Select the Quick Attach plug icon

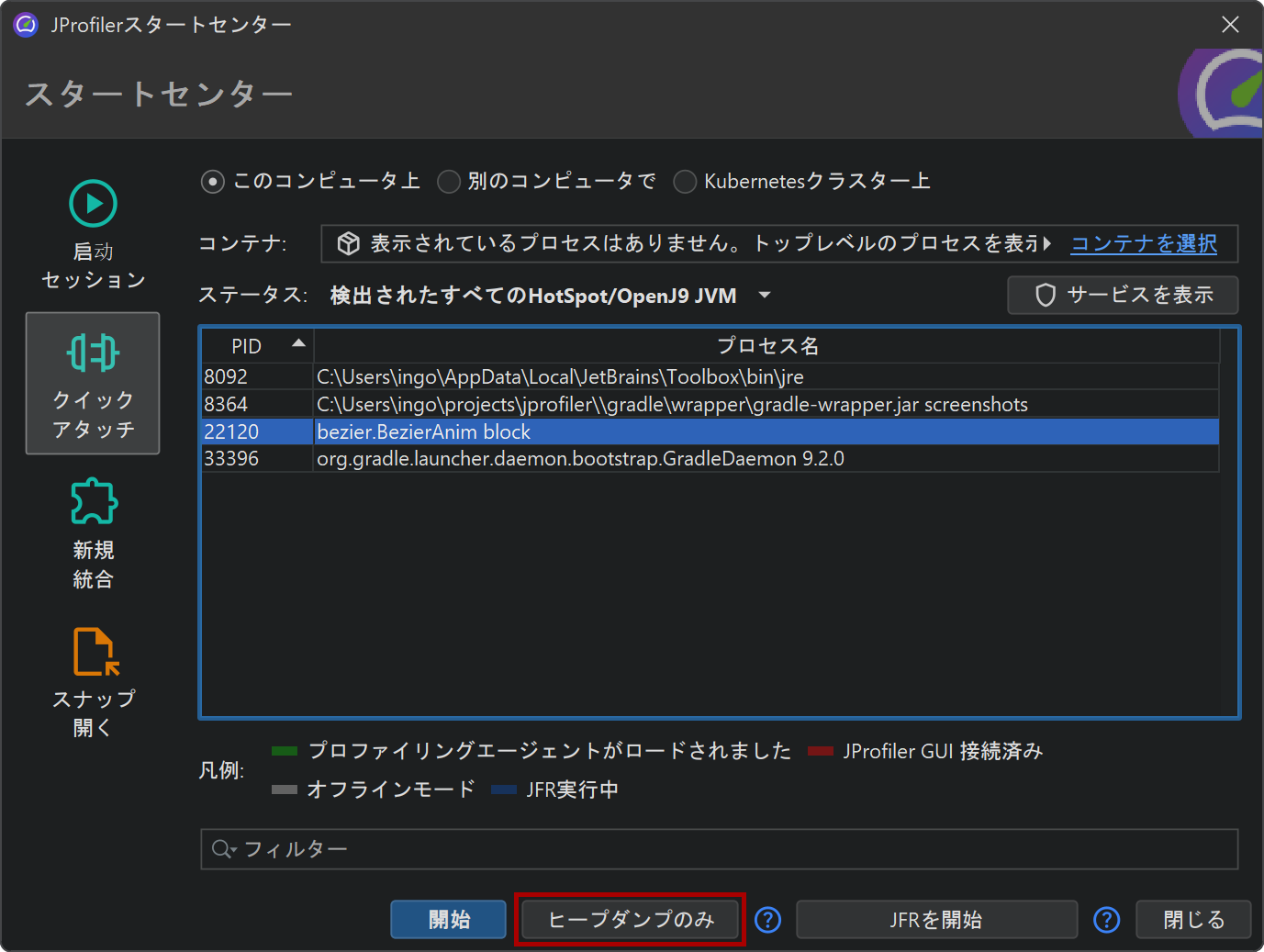pos(93,353)
